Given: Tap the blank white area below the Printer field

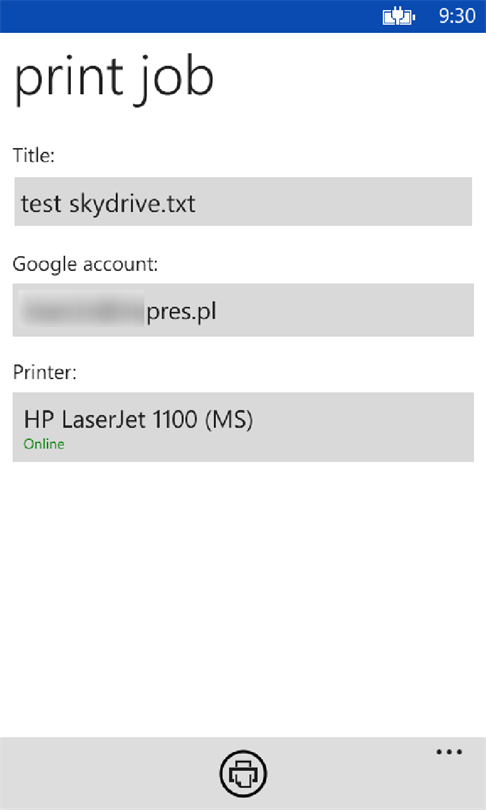Looking at the screenshot, I should [x=243, y=599].
